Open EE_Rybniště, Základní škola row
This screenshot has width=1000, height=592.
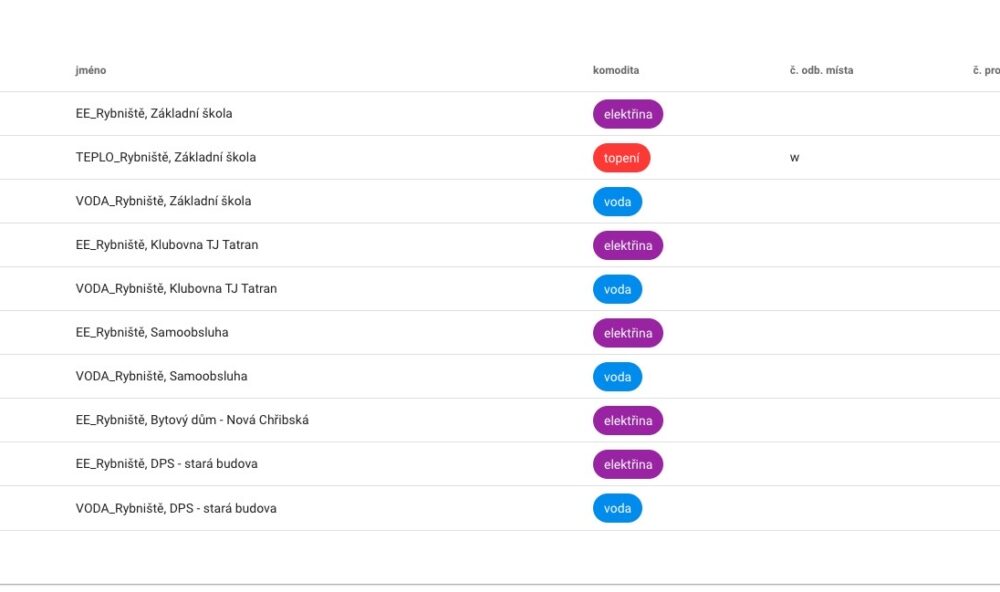[x=154, y=114]
